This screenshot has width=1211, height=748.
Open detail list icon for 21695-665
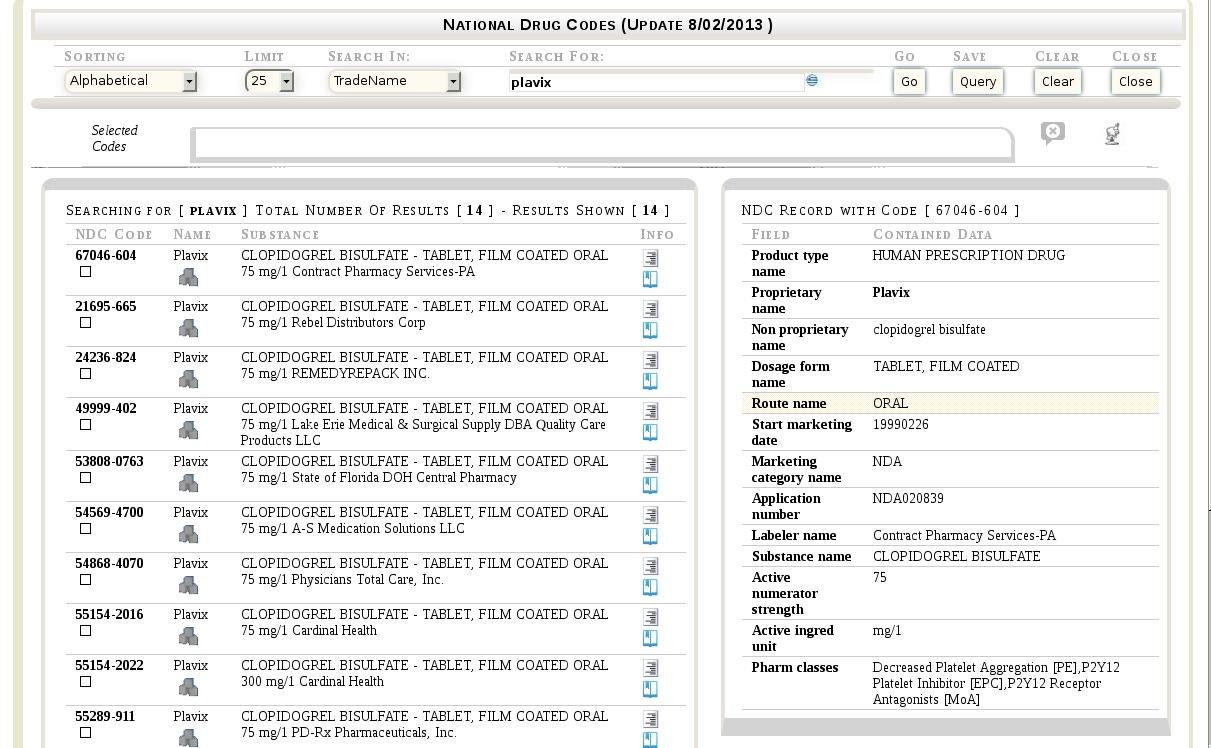[x=651, y=308]
